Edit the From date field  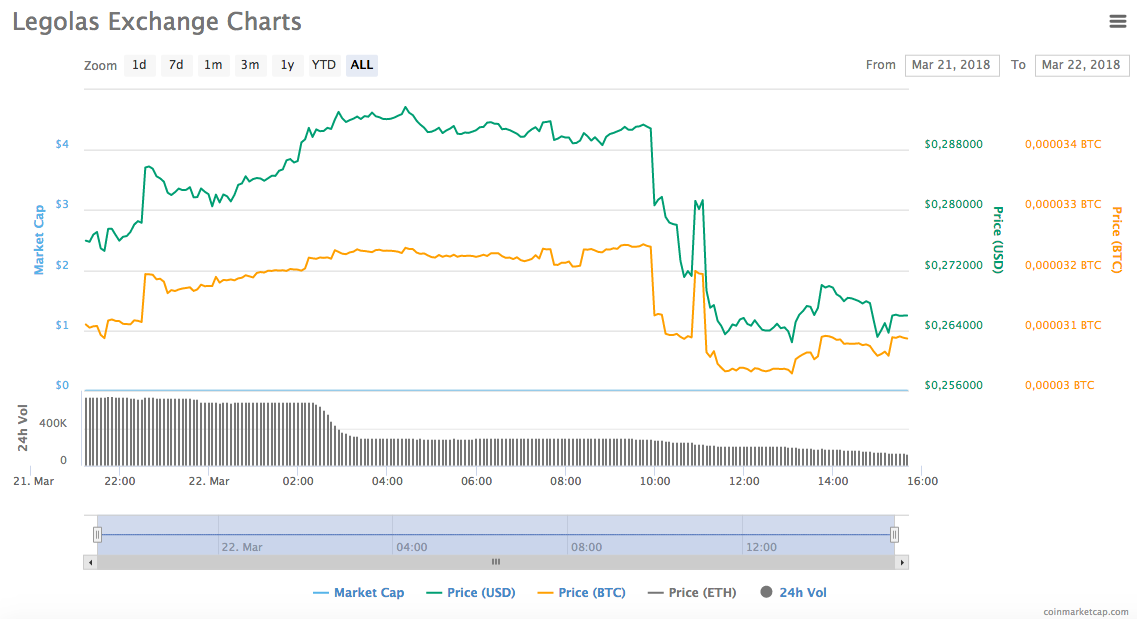click(x=951, y=65)
